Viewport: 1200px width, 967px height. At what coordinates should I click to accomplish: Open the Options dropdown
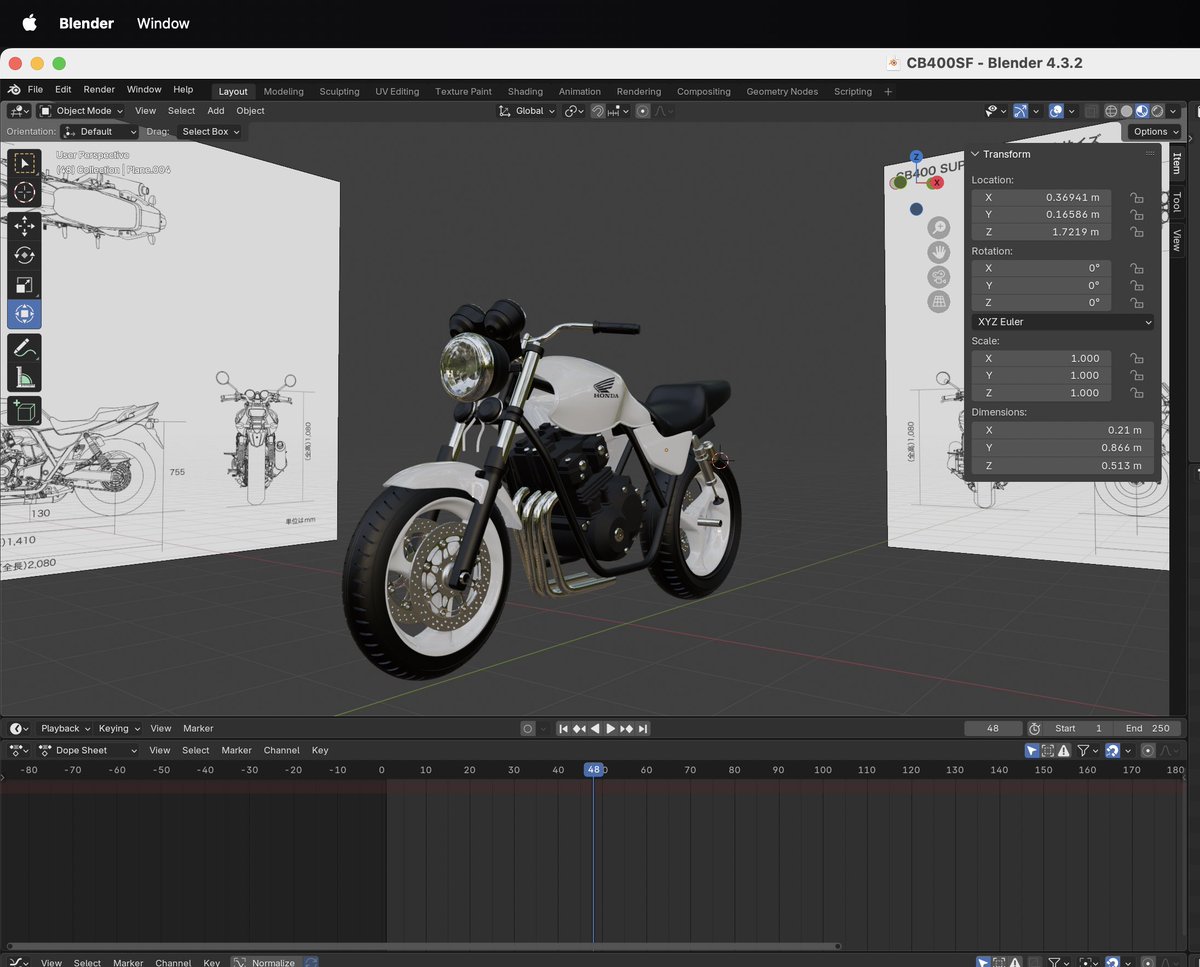tap(1155, 131)
